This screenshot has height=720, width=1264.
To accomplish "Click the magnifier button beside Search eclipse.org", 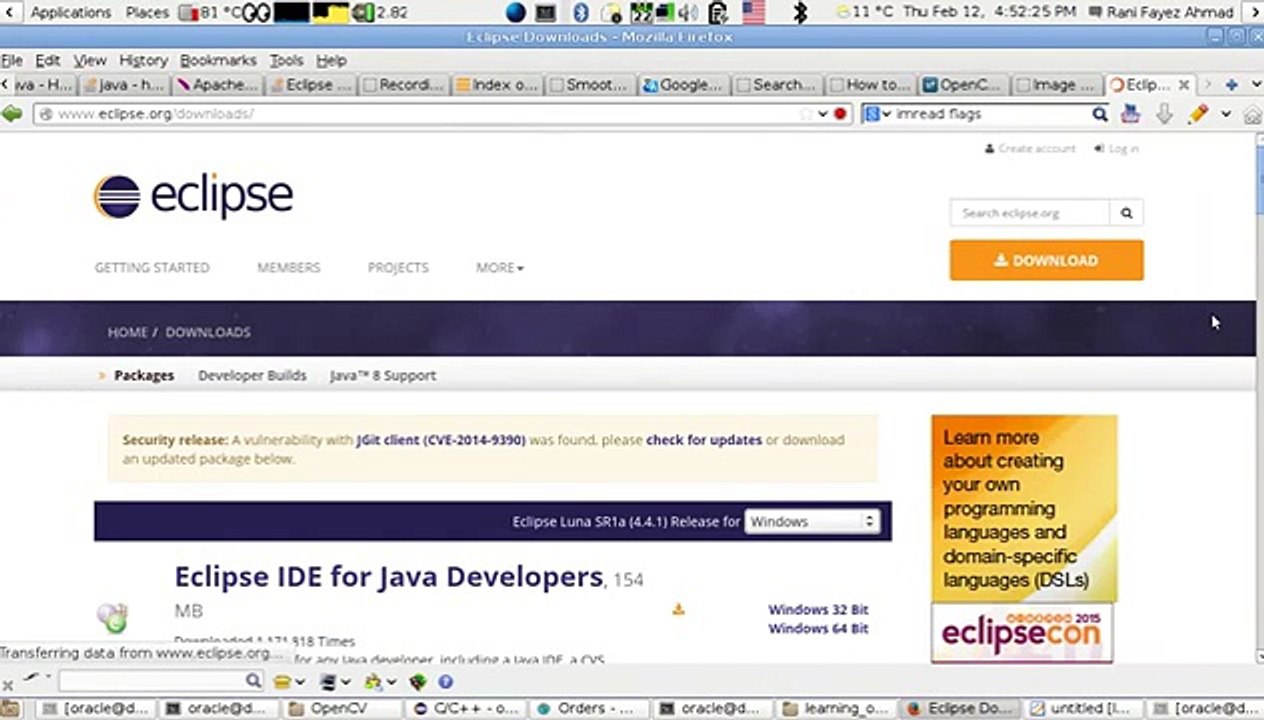I will pos(1126,213).
